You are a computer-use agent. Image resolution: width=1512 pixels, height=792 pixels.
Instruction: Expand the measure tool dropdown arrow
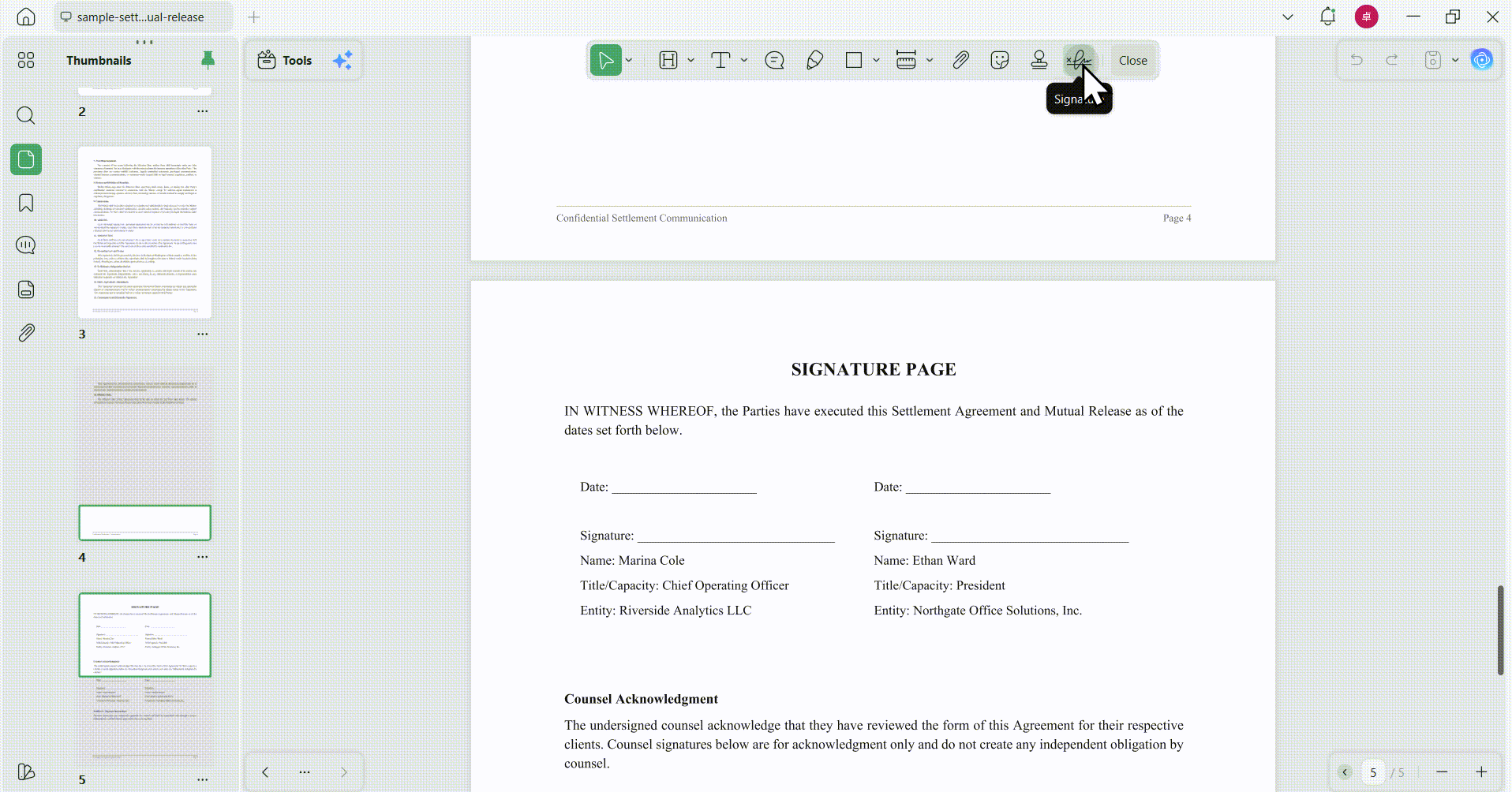pos(930,60)
